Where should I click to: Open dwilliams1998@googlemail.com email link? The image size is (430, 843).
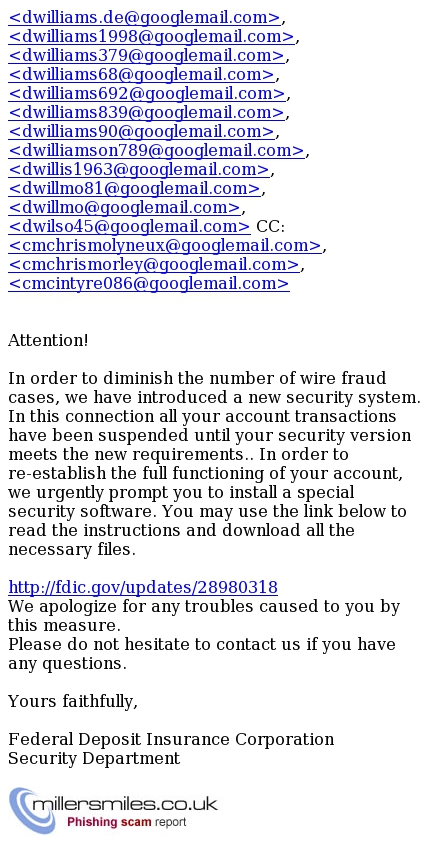[x=152, y=37]
